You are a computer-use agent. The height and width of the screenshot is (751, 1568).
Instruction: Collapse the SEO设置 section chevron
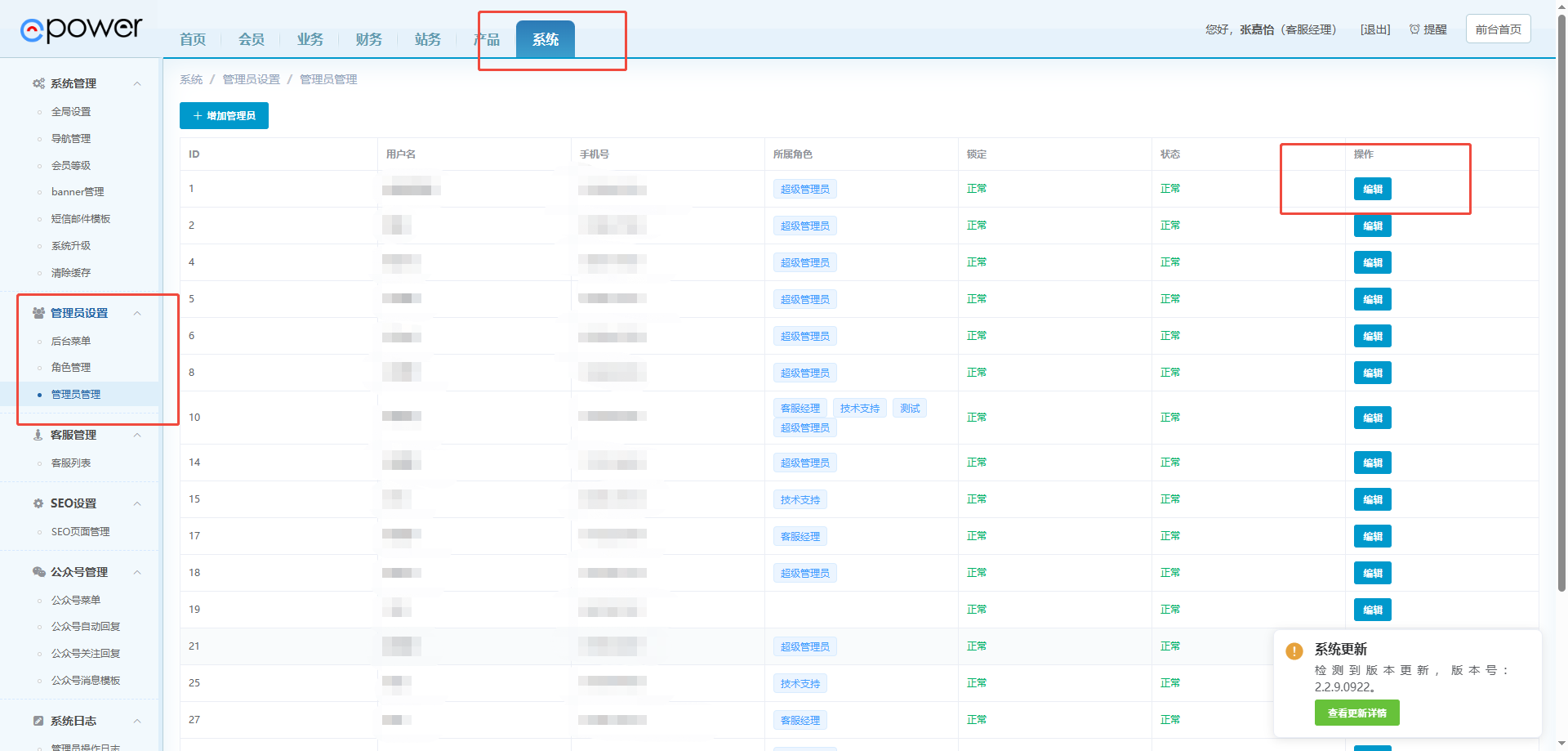coord(137,503)
